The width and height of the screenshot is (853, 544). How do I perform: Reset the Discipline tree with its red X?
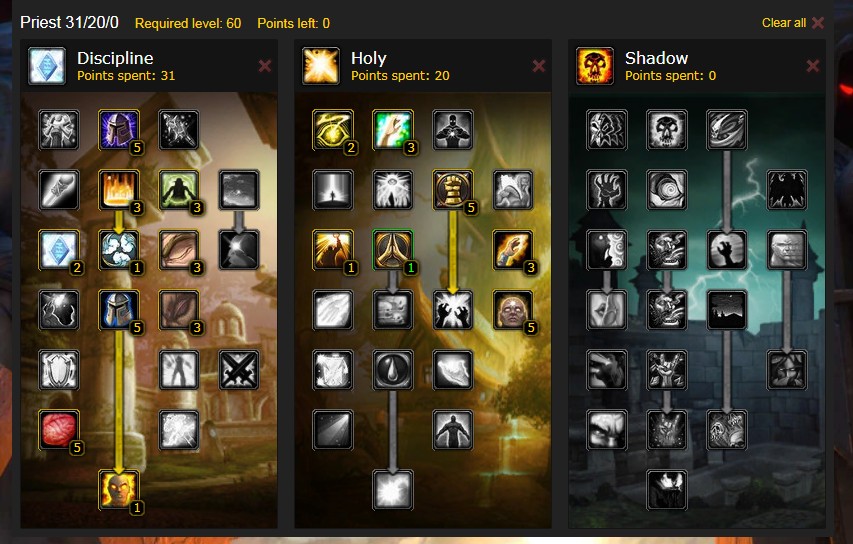(265, 66)
